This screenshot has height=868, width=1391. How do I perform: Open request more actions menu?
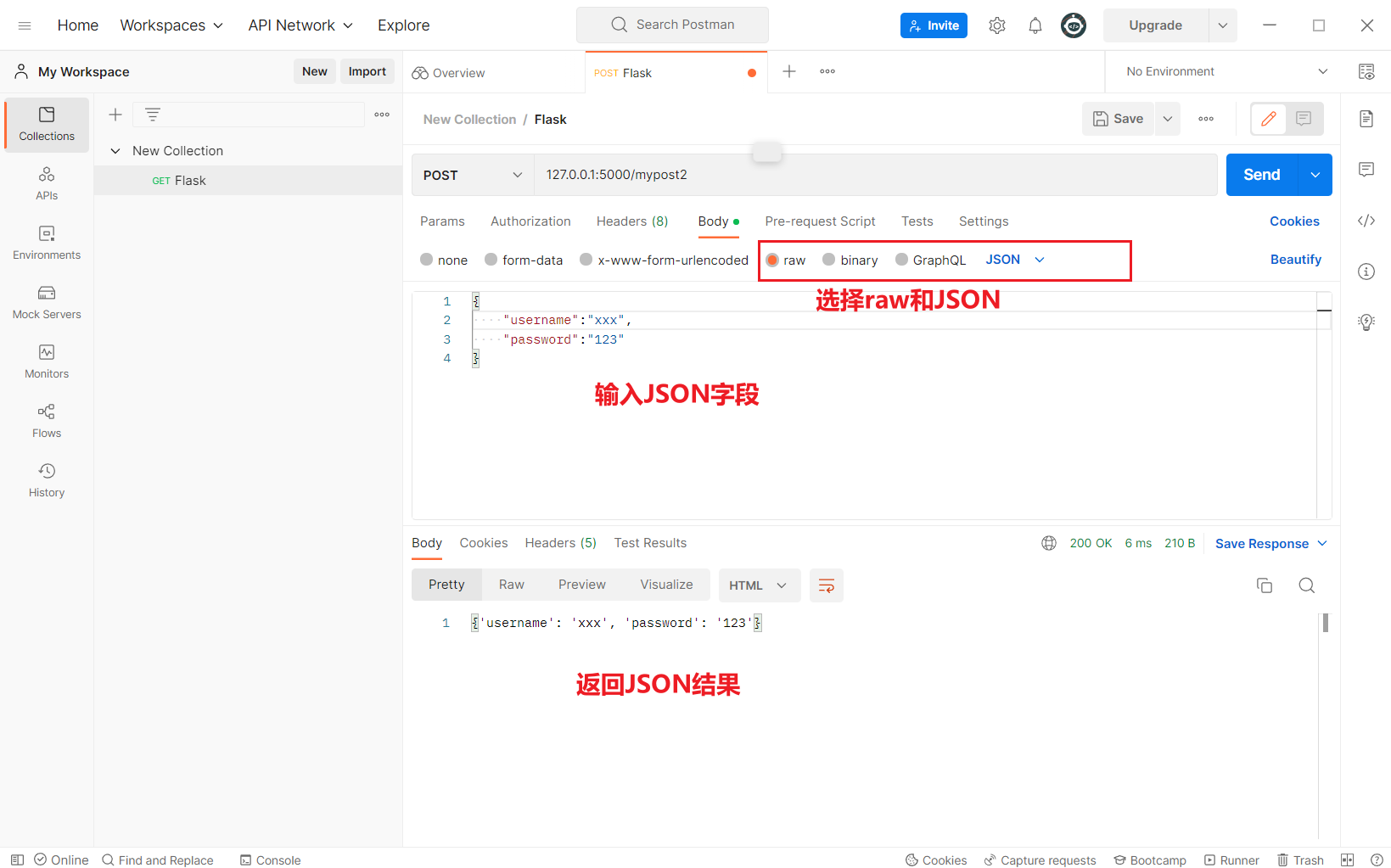[x=1206, y=119]
